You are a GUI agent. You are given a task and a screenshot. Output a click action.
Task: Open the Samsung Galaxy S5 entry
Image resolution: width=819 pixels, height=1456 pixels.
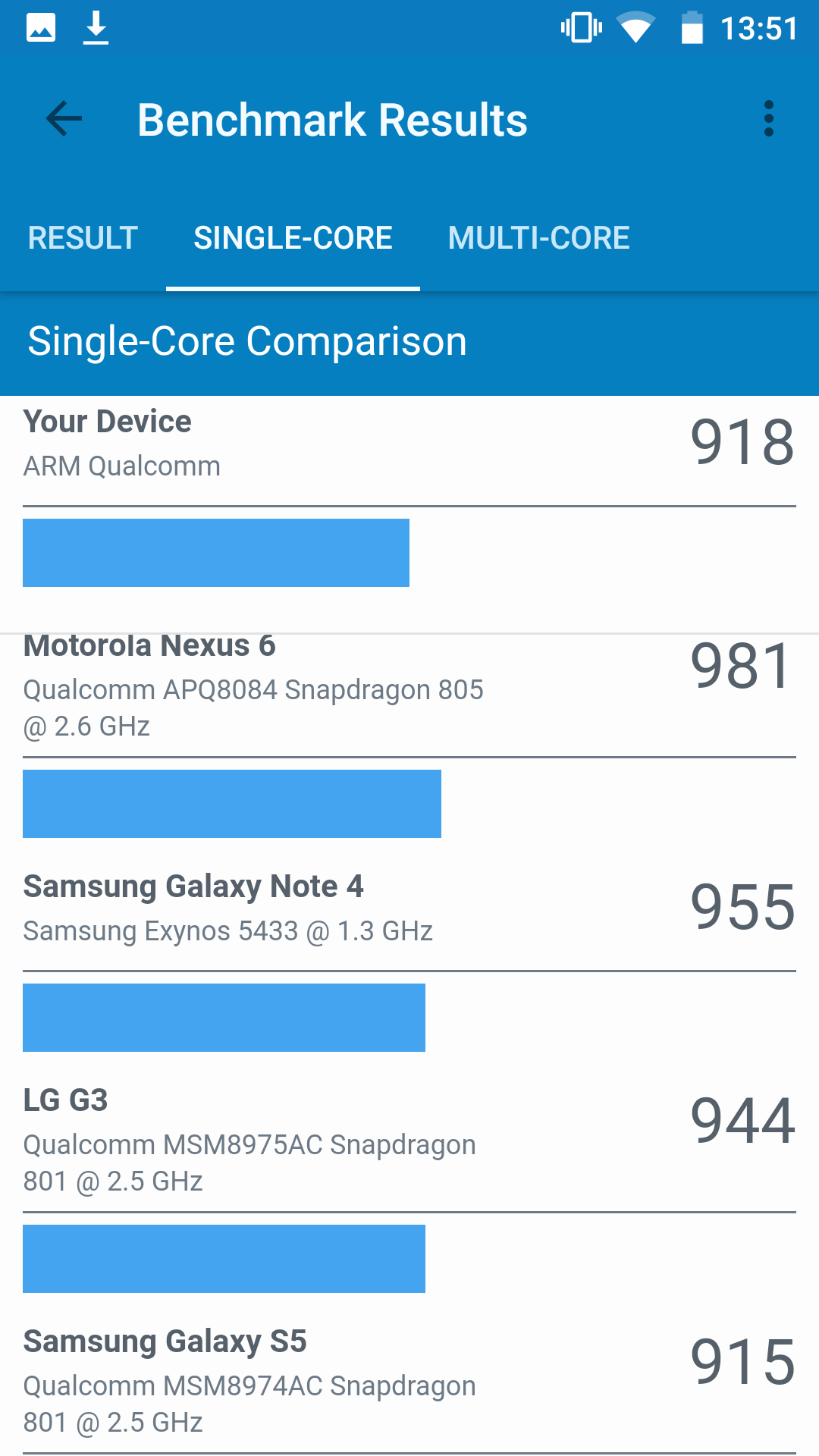coord(409,1381)
